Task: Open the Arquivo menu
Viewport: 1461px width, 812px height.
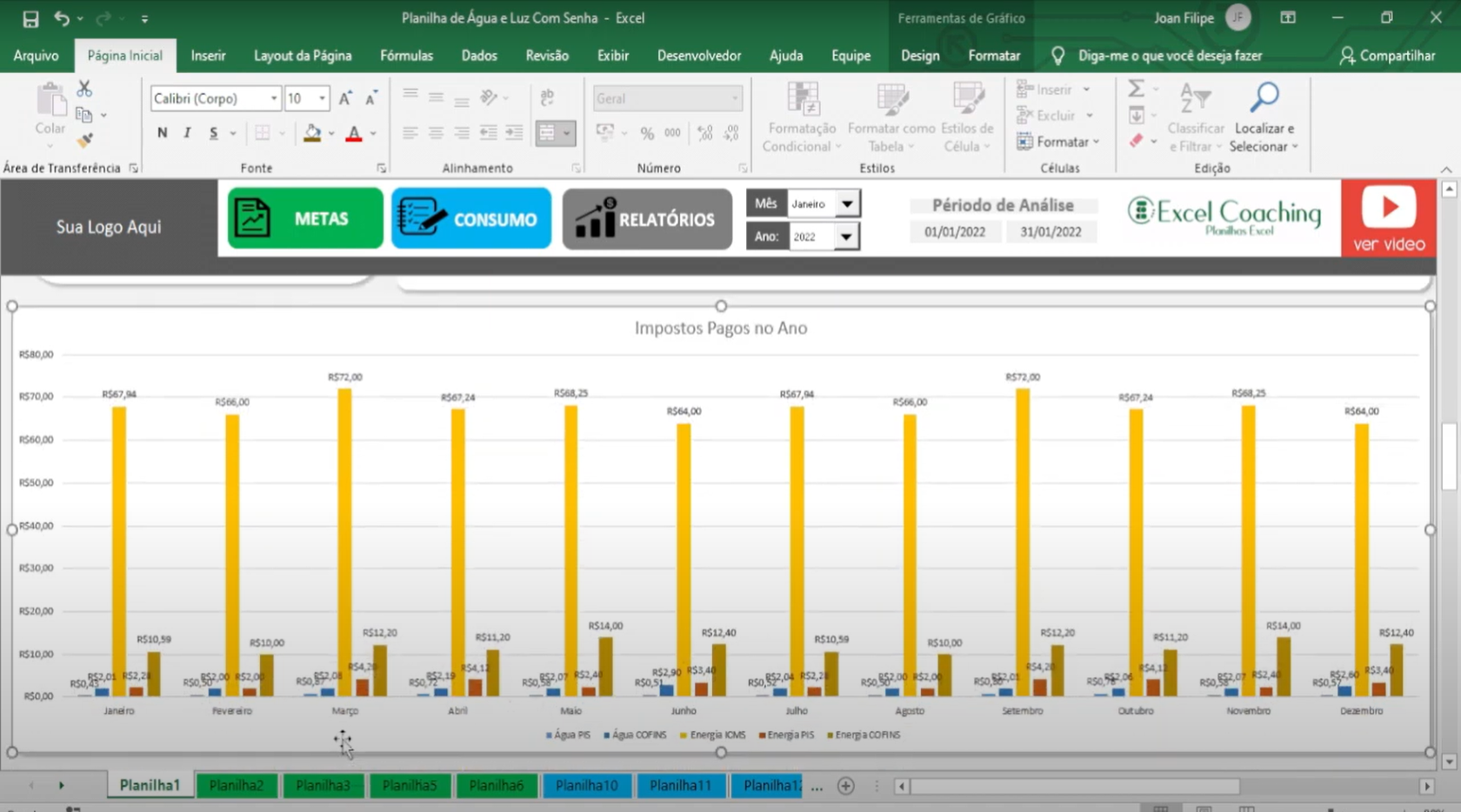Action: pyautogui.click(x=37, y=56)
